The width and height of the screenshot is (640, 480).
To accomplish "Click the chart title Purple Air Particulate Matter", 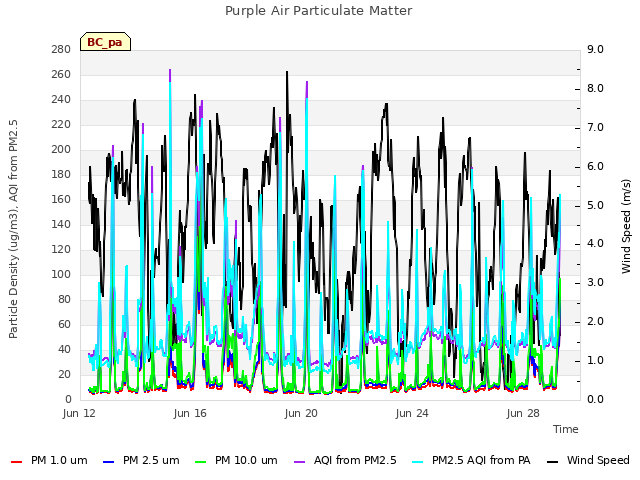I will 319,11.
